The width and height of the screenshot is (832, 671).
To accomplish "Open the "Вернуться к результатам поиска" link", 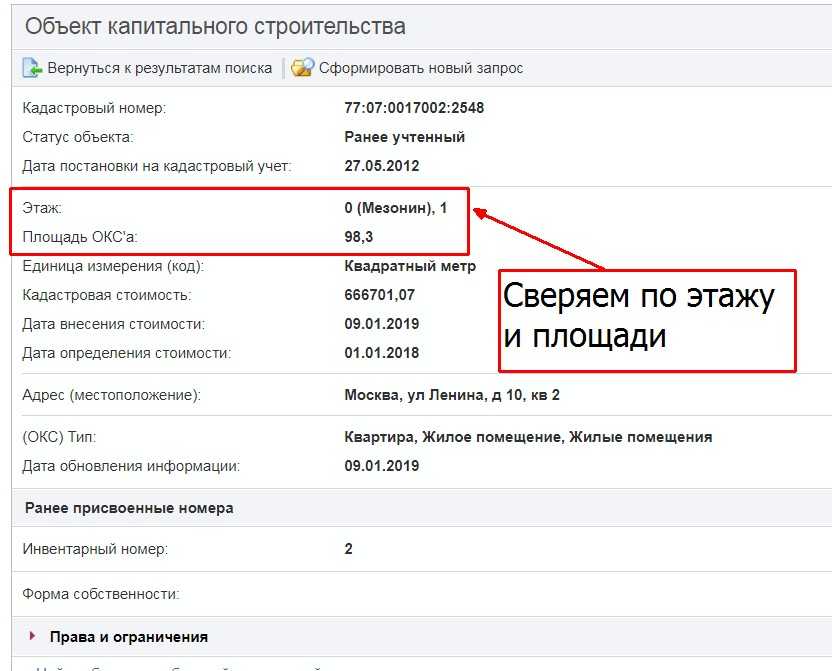I will pyautogui.click(x=159, y=69).
